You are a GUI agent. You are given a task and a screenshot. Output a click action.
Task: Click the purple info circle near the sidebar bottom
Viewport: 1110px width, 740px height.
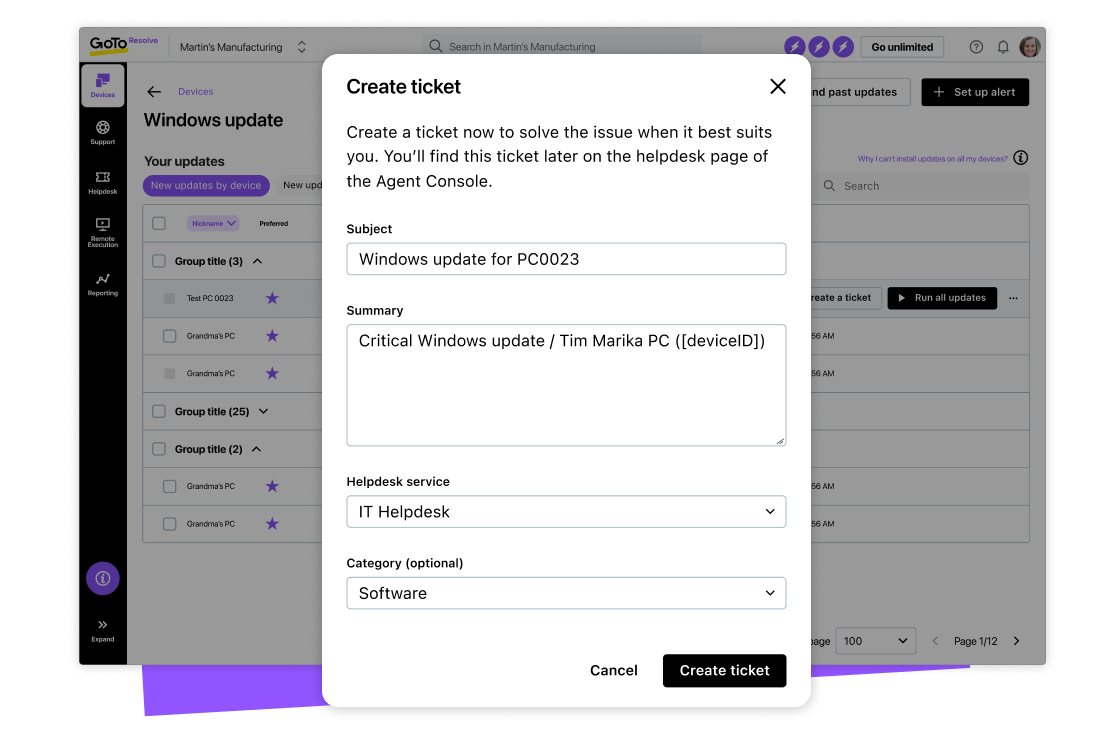coord(103,578)
